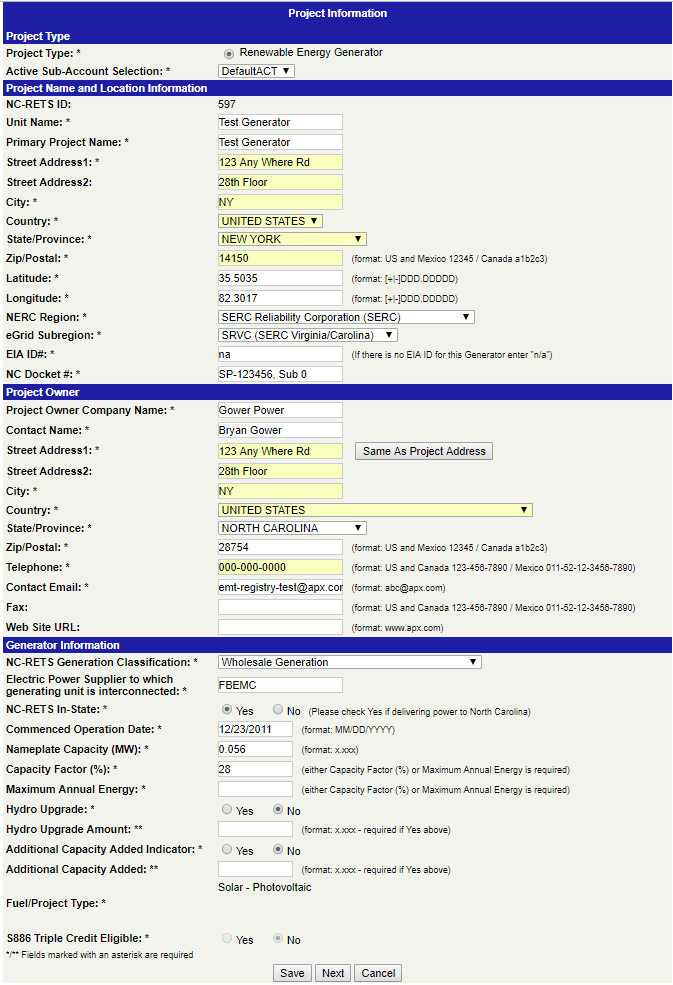Open the Active Sub-Account Selection dropdown
Screen dimensions: 673x985
point(256,71)
